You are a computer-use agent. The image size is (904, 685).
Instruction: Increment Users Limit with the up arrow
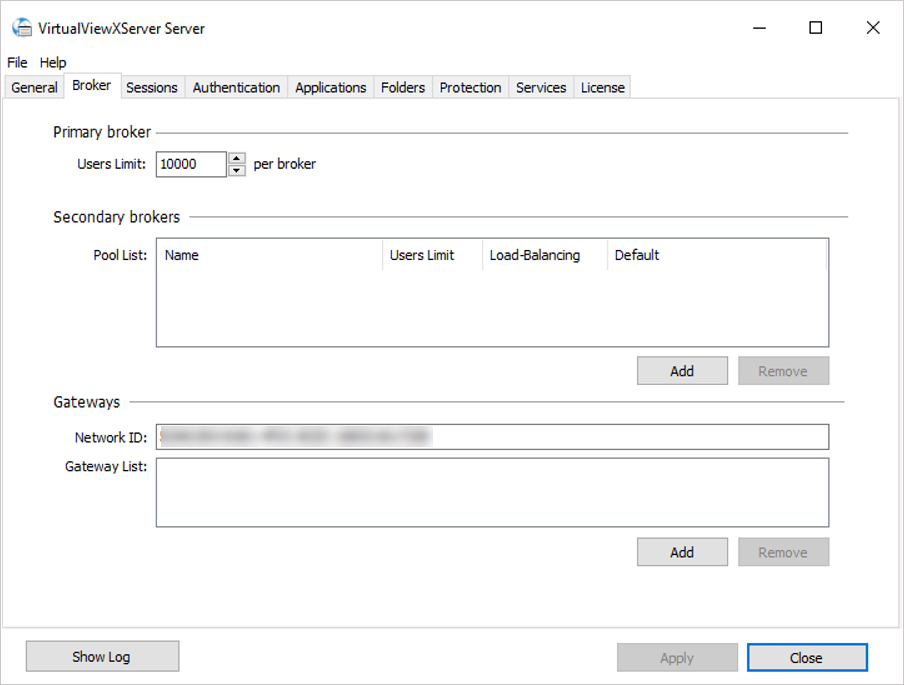tap(236, 158)
